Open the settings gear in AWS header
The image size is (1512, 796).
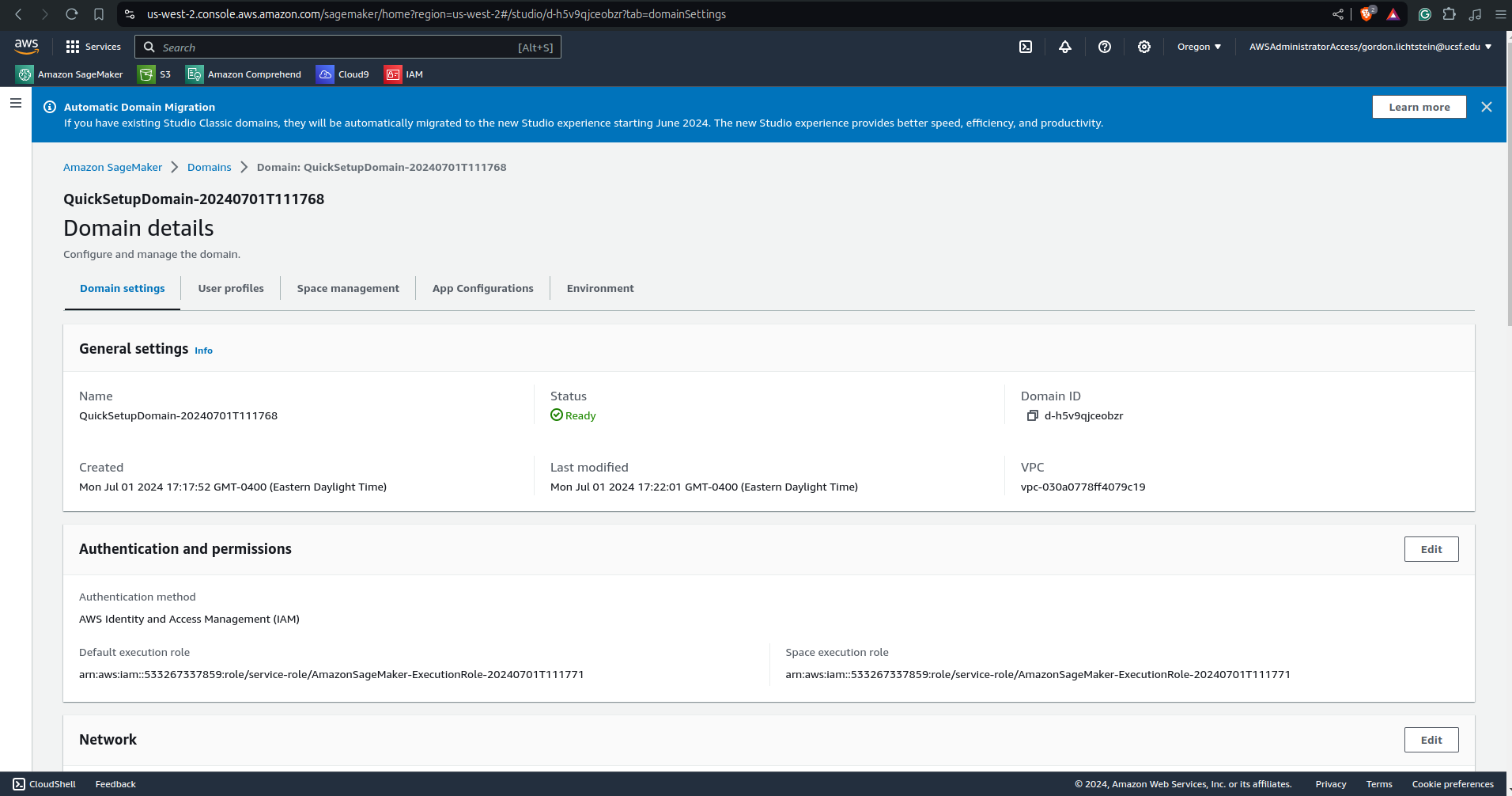tap(1144, 47)
